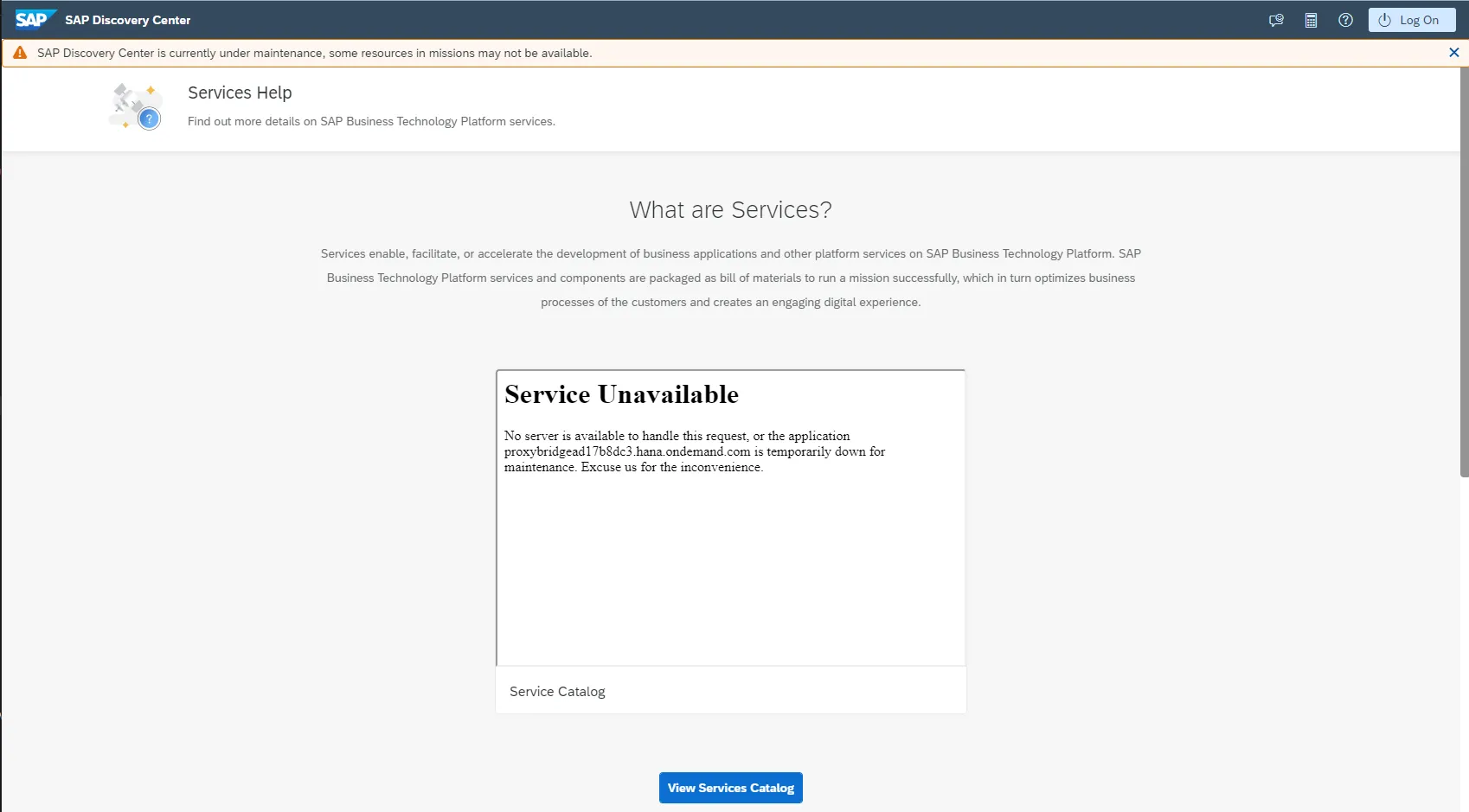Click the Services Help illustration icon
This screenshot has width=1469, height=812.
coord(136,106)
